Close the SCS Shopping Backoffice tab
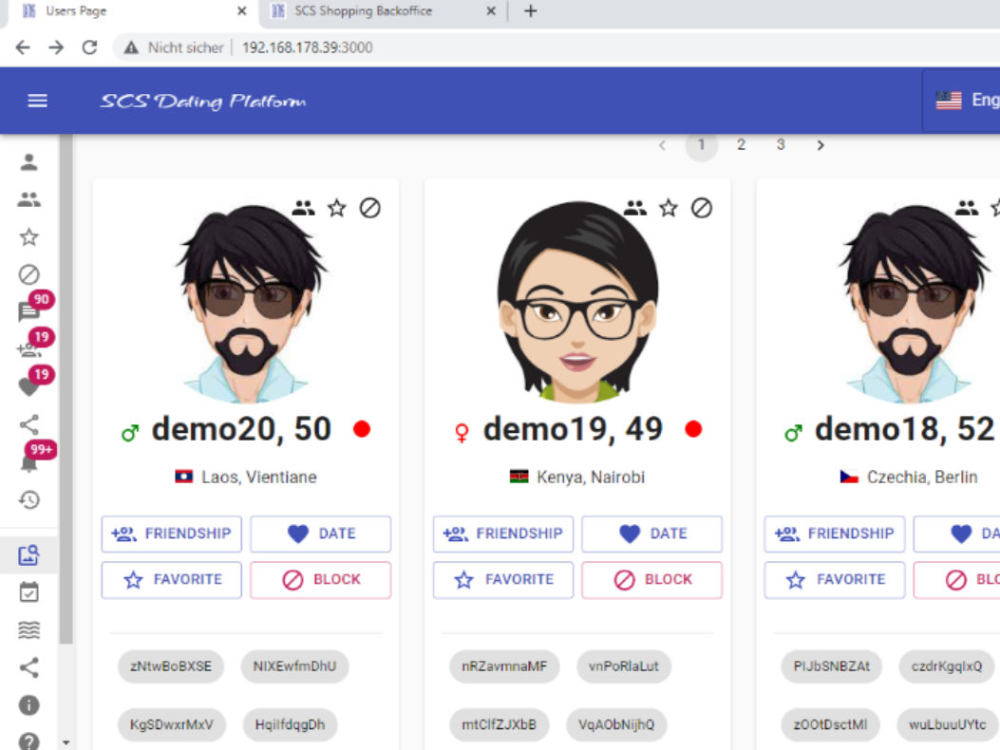Image resolution: width=1000 pixels, height=750 pixels. pos(490,11)
